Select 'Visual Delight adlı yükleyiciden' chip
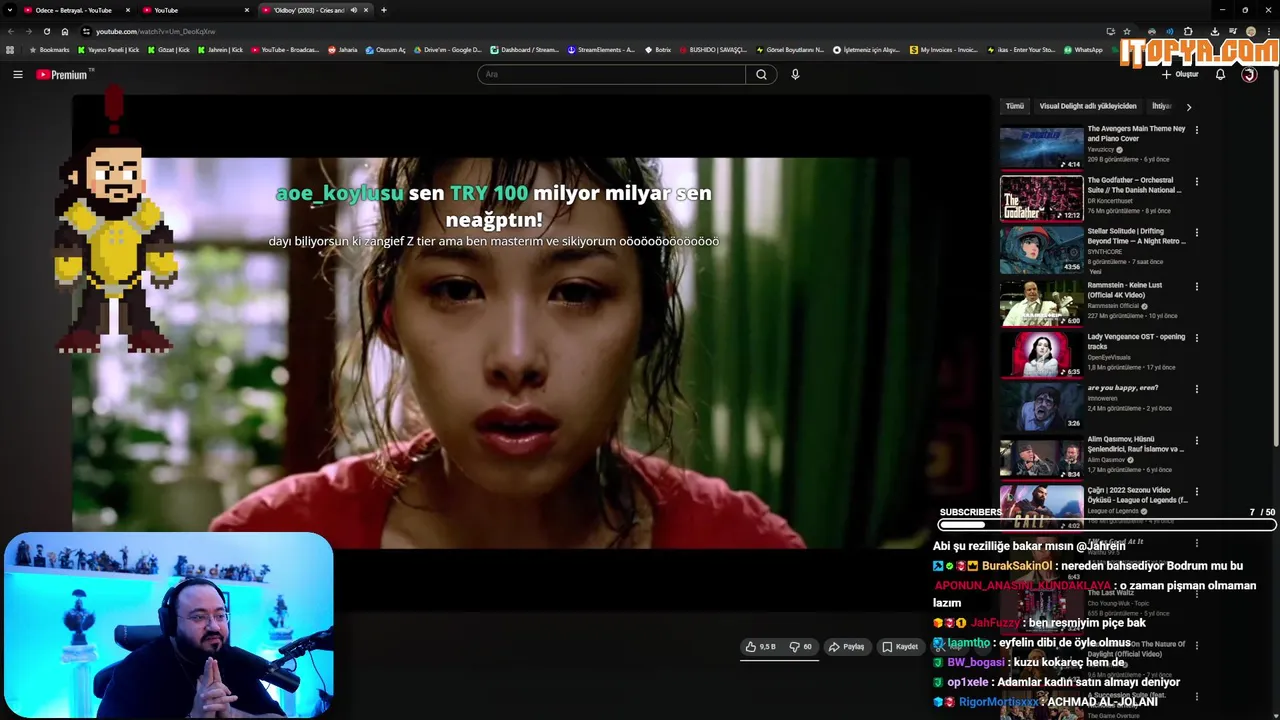The image size is (1280, 720). [x=1088, y=106]
